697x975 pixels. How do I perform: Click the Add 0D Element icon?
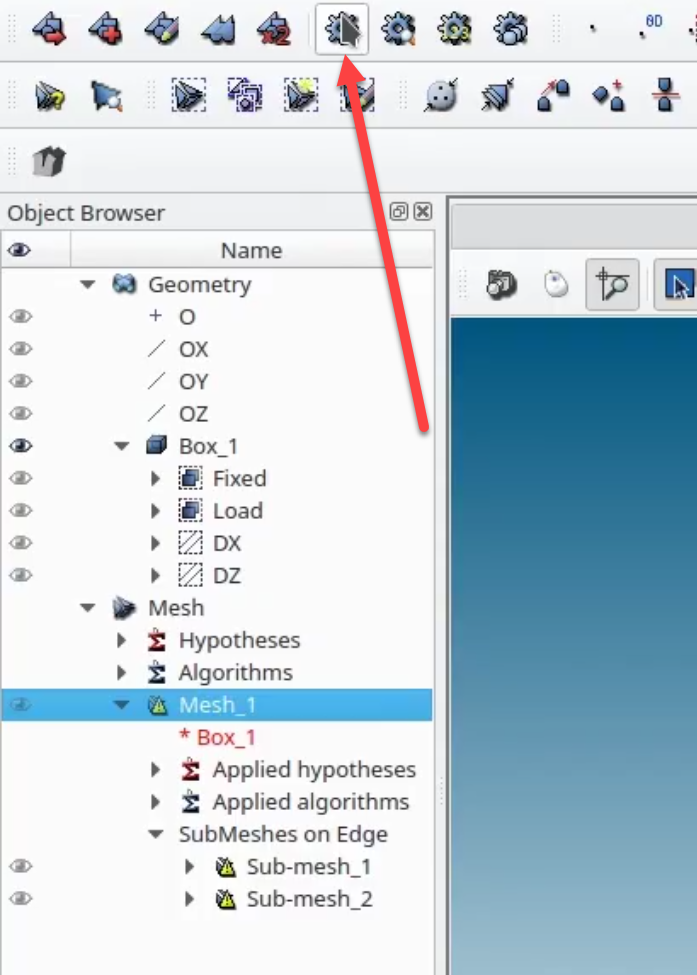651,26
